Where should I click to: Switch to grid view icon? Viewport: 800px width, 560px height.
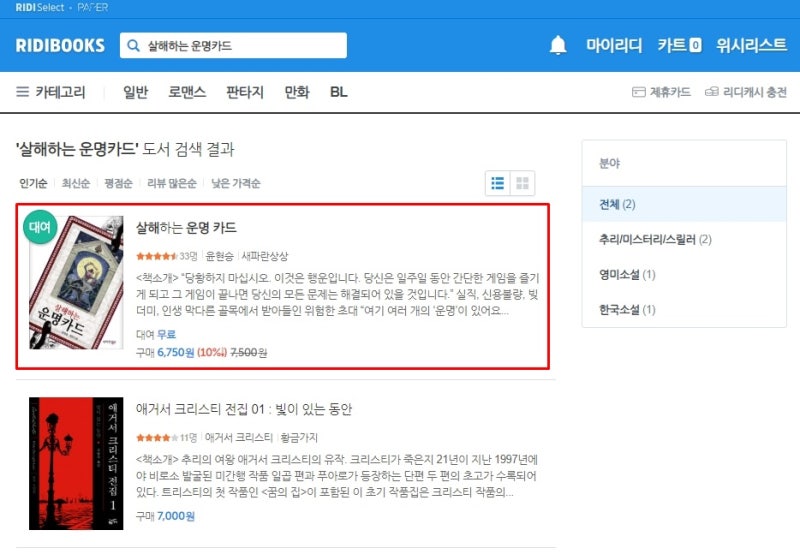pyautogui.click(x=522, y=183)
